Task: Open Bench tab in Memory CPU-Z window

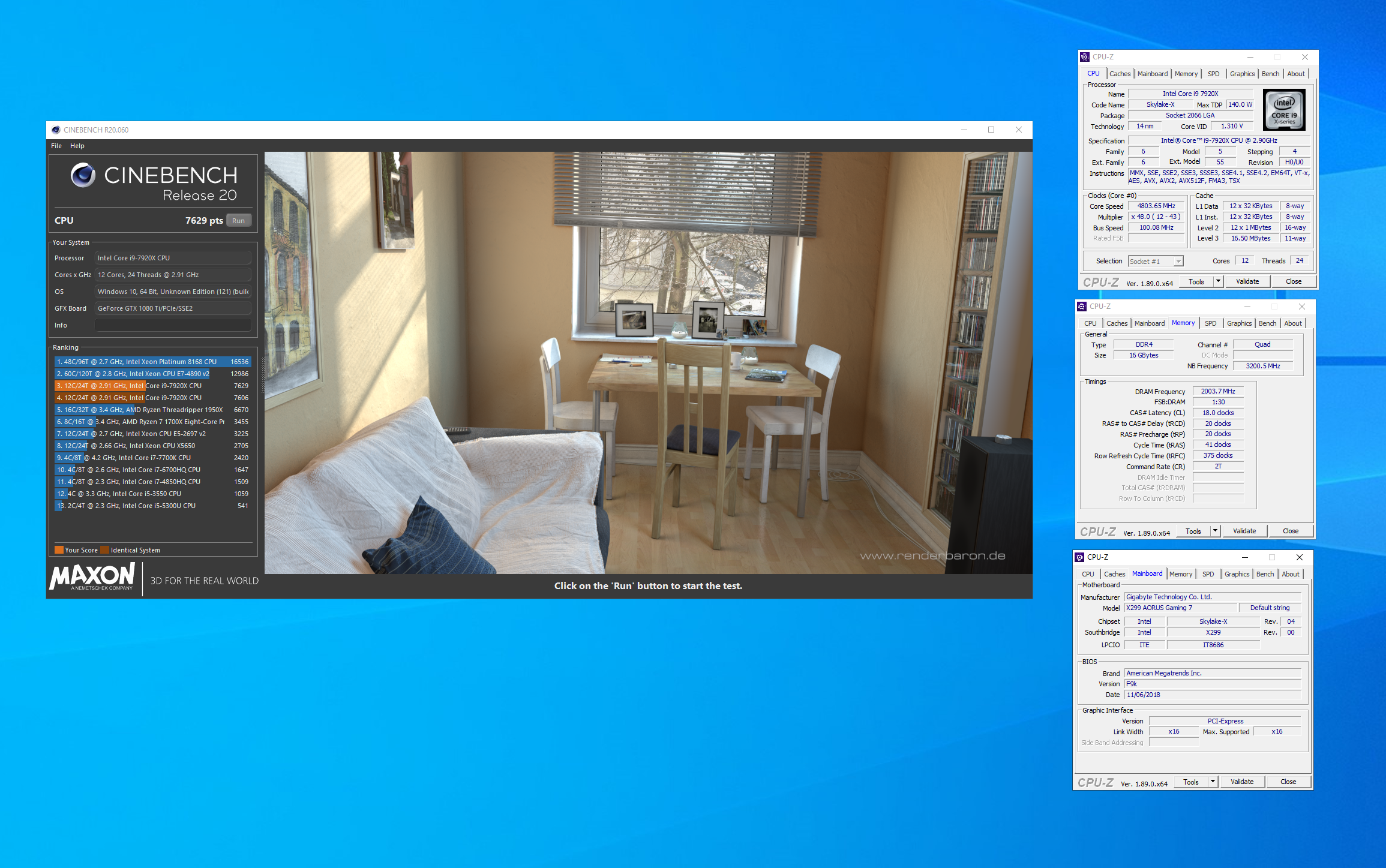Action: [1267, 323]
